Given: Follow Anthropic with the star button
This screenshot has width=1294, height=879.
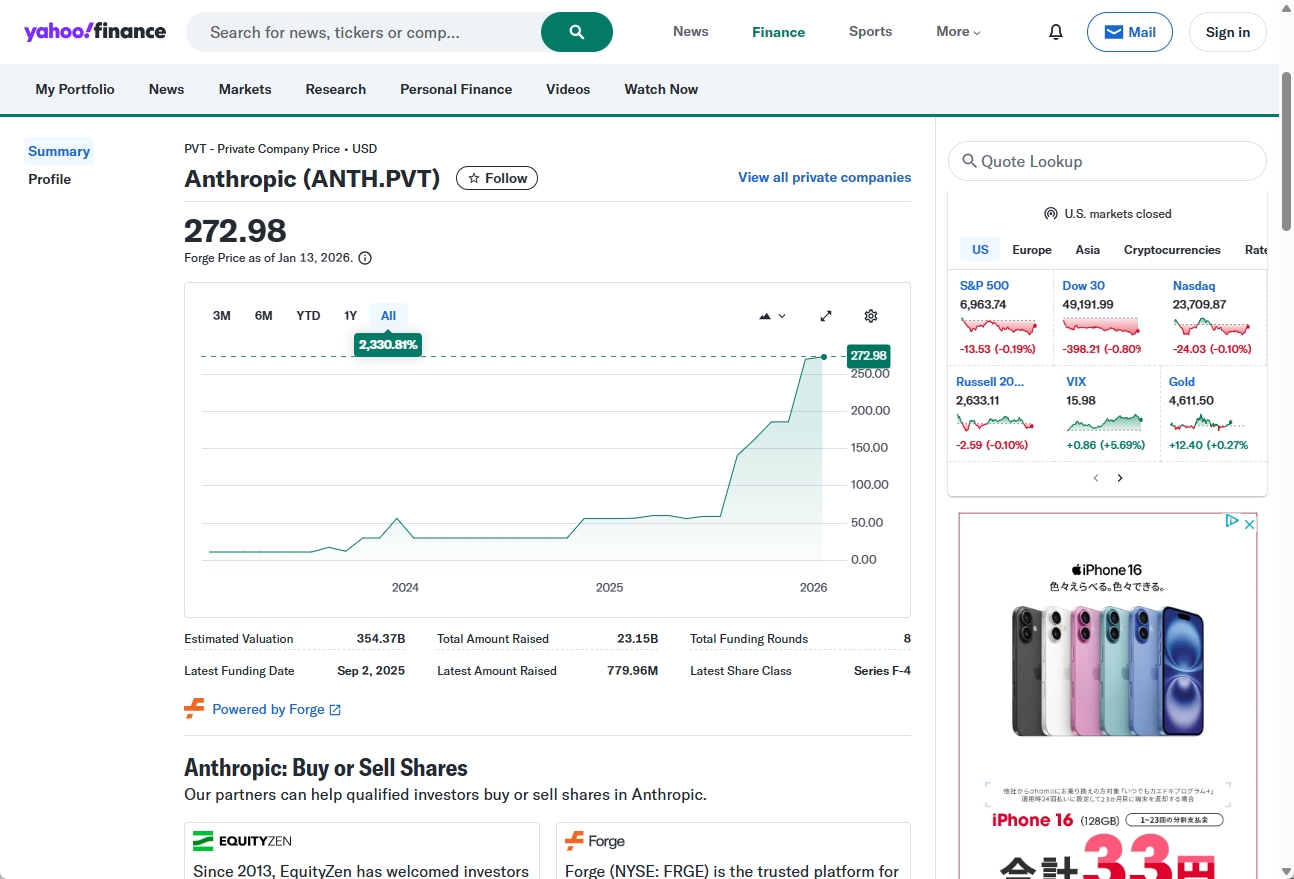Looking at the screenshot, I should 497,178.
